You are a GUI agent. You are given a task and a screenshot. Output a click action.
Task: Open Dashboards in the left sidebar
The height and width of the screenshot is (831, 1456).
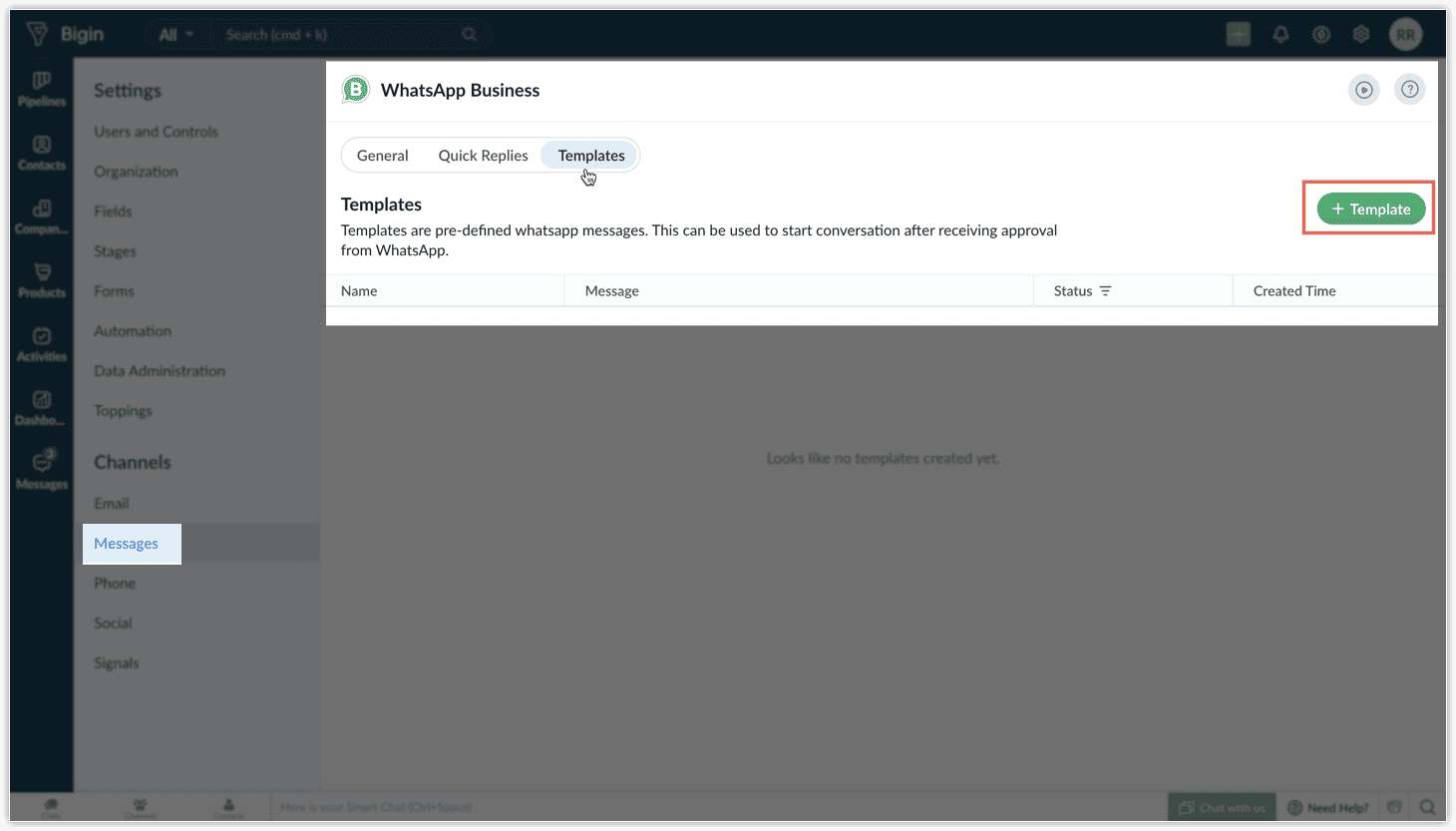tap(42, 408)
